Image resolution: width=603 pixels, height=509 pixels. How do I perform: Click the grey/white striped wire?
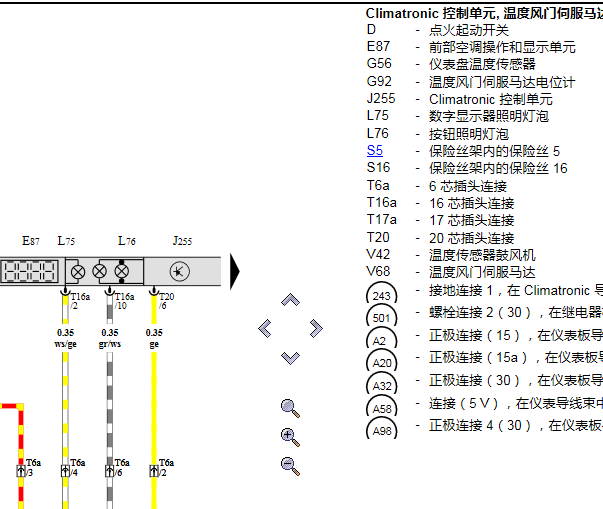[110, 408]
